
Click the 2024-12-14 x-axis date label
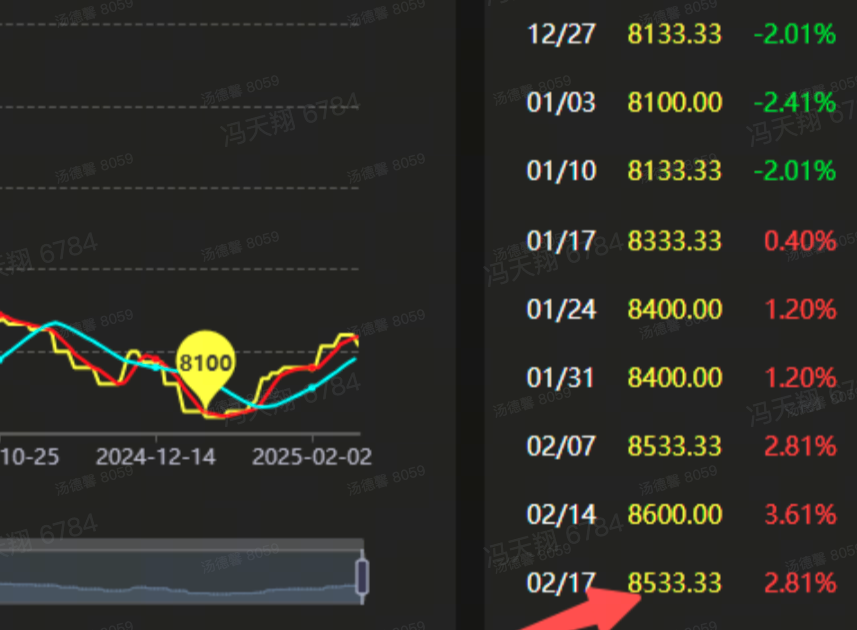pos(155,457)
